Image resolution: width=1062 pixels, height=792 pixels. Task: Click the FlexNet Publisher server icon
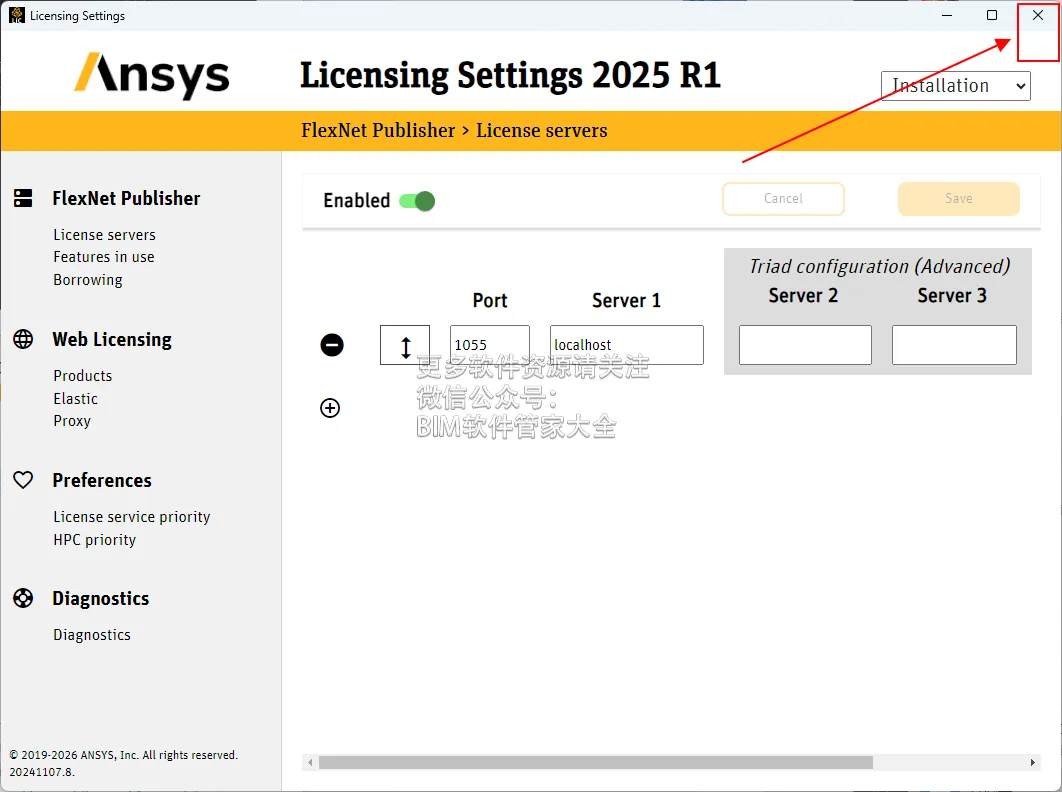[x=23, y=198]
